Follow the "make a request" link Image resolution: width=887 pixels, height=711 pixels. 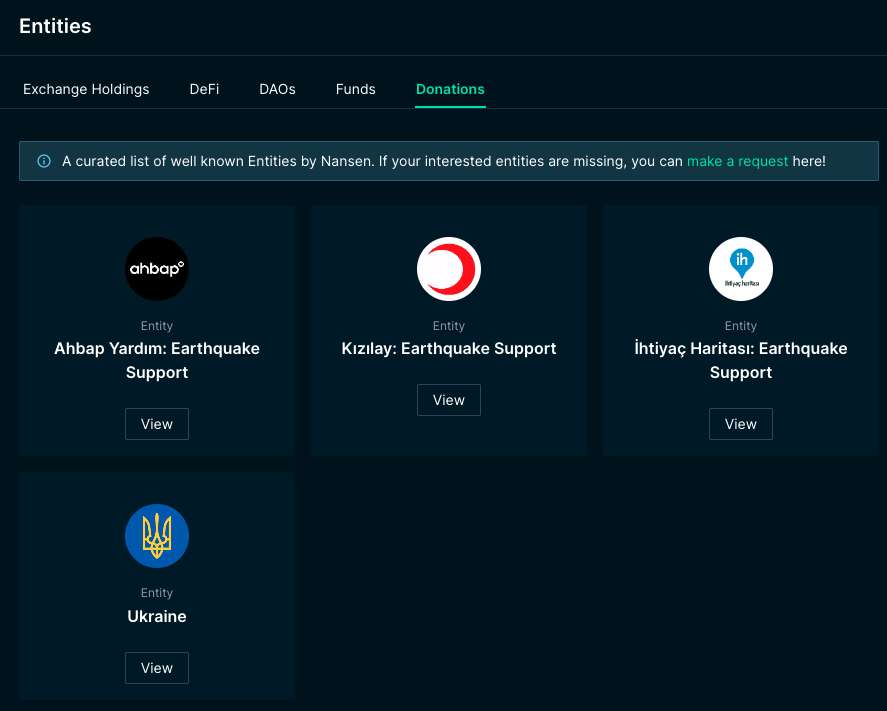tap(737, 161)
